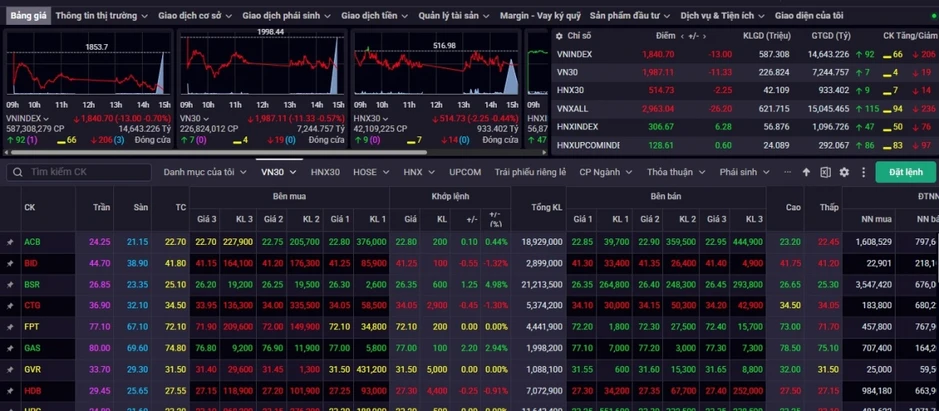Pin toggle for the BID row
This screenshot has width=939, height=411.
(10, 263)
